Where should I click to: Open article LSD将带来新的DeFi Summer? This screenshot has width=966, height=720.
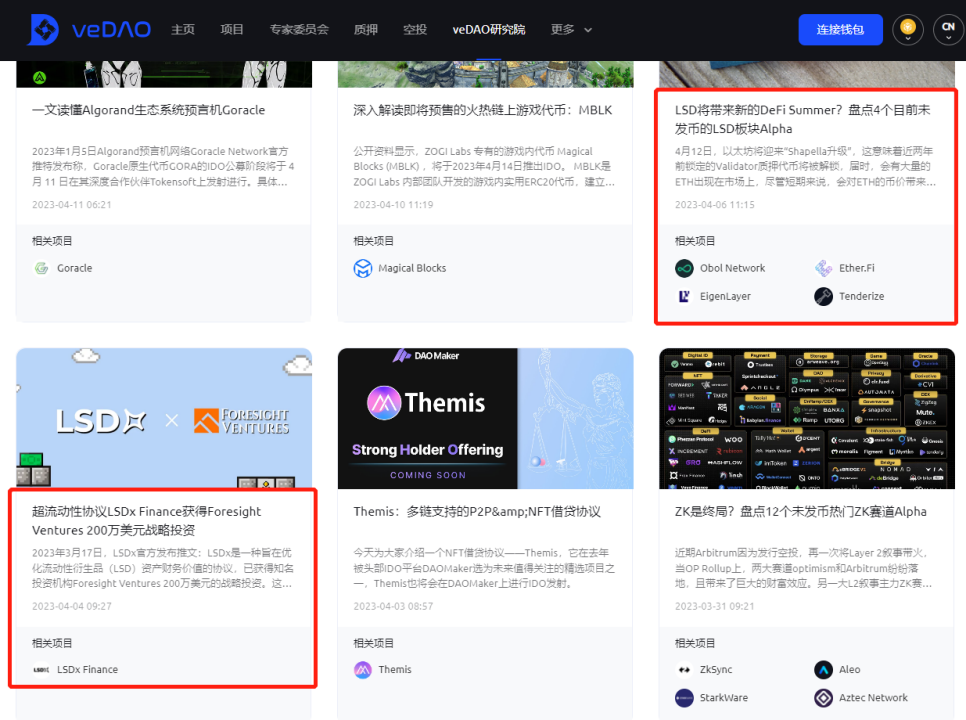[x=803, y=119]
